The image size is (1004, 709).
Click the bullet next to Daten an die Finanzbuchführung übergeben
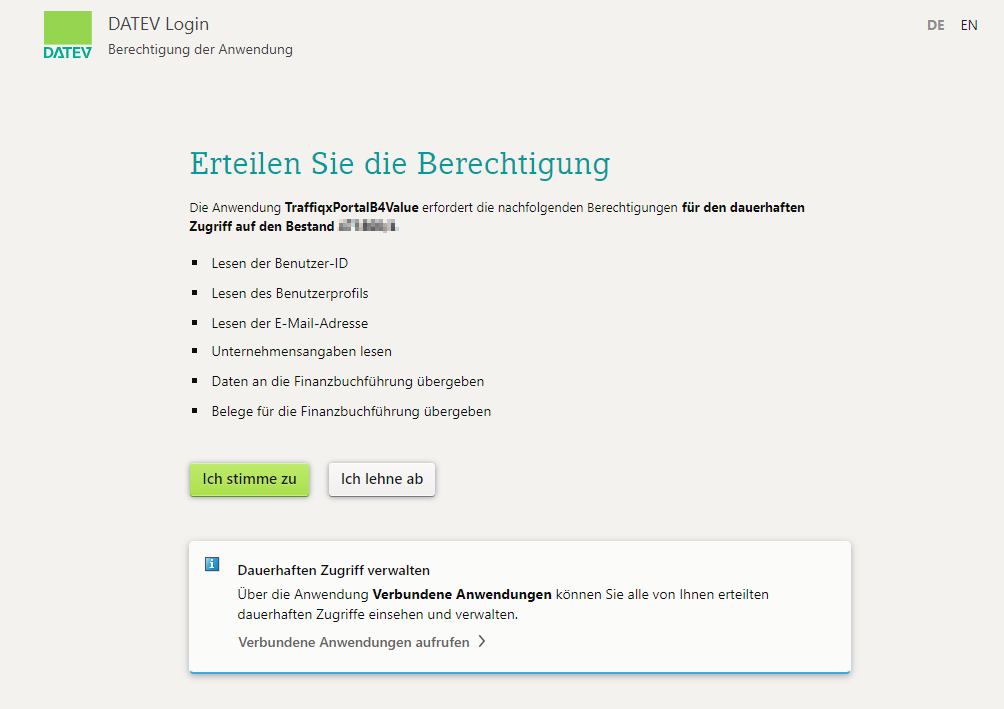point(194,380)
